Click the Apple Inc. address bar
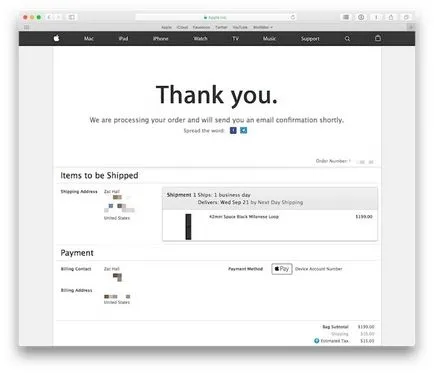 [x=215, y=17]
